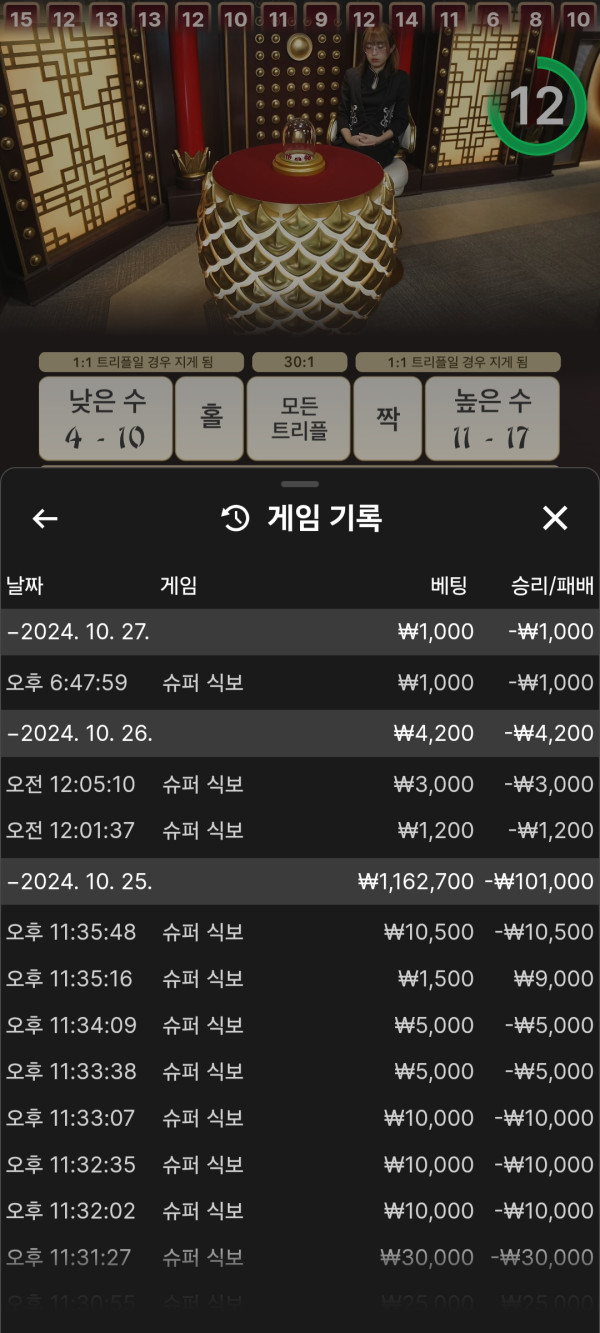The height and width of the screenshot is (1333, 600).
Task: Tap the back arrow in game history
Action: point(45,518)
